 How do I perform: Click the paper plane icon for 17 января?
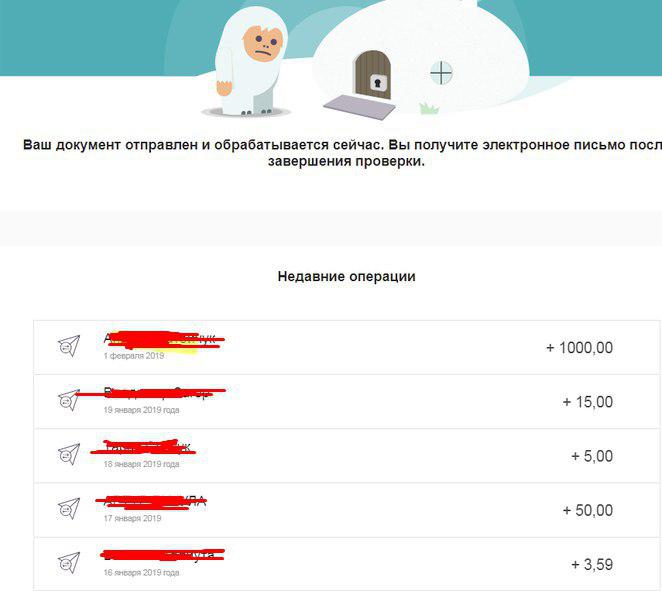(69, 508)
